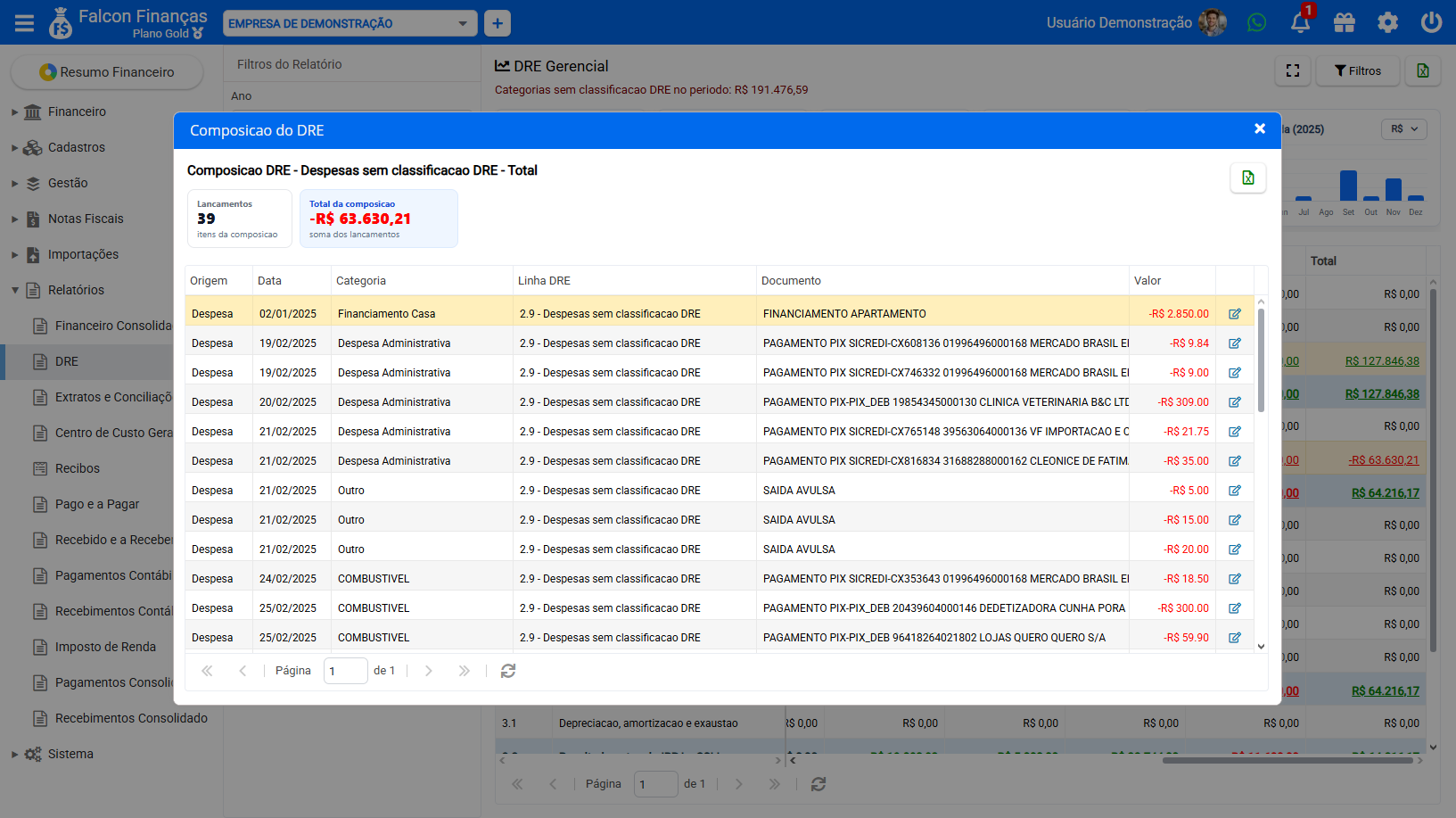
Task: Click the report horizontal scrollbar
Action: tap(1288, 760)
